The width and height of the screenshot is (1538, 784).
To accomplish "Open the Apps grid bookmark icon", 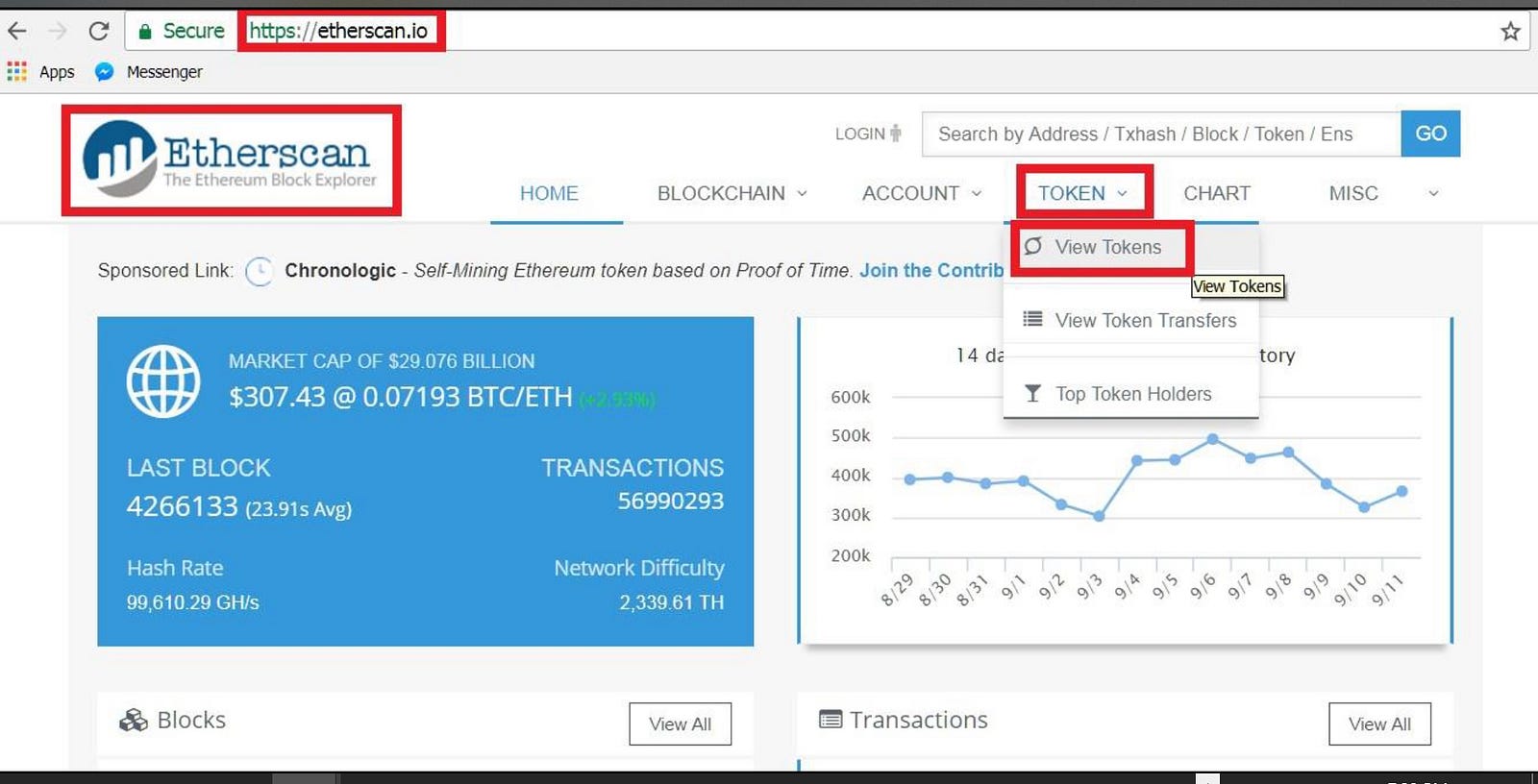I will [16, 71].
